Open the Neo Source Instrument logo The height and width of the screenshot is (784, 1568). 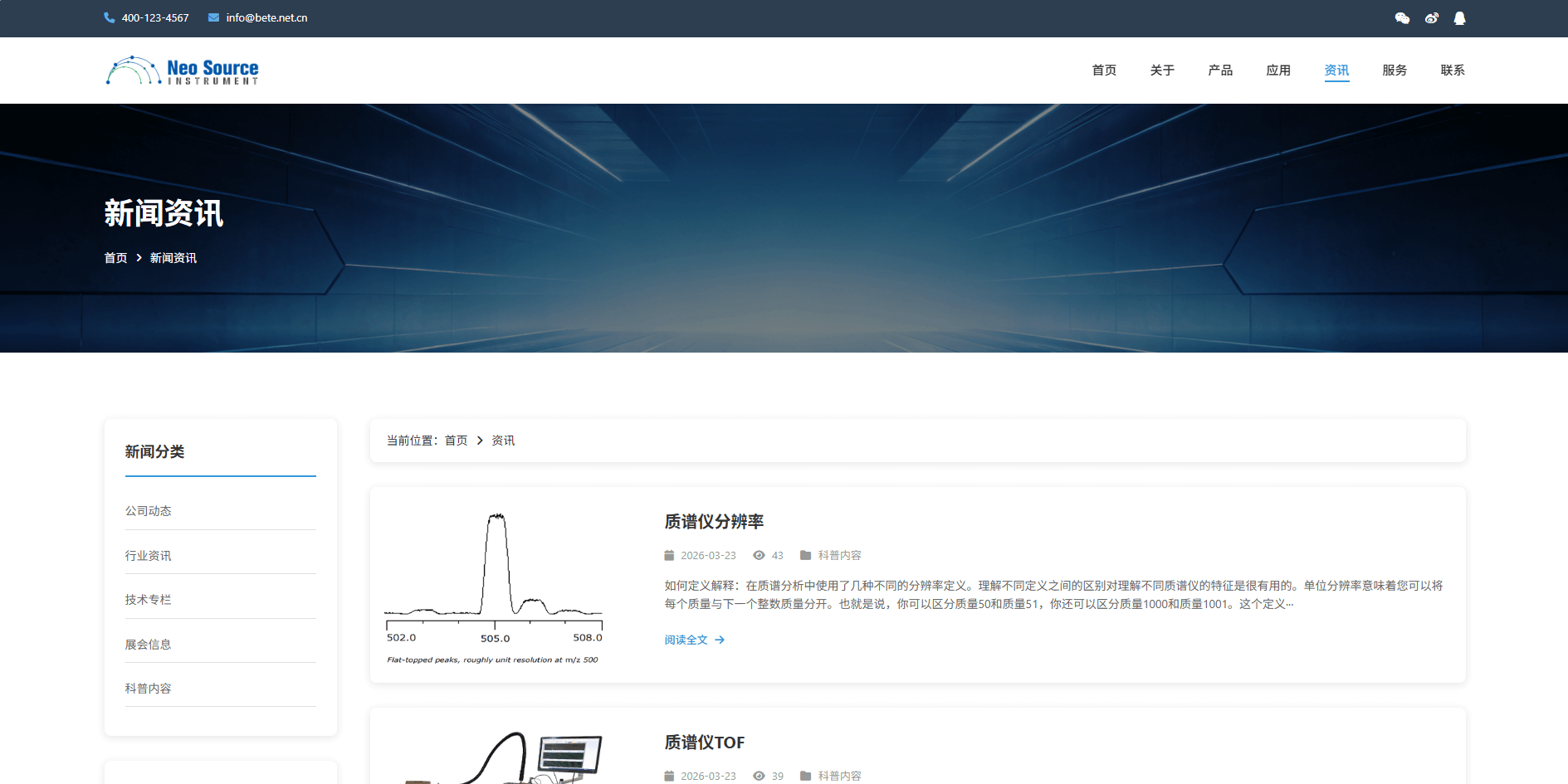[x=182, y=71]
